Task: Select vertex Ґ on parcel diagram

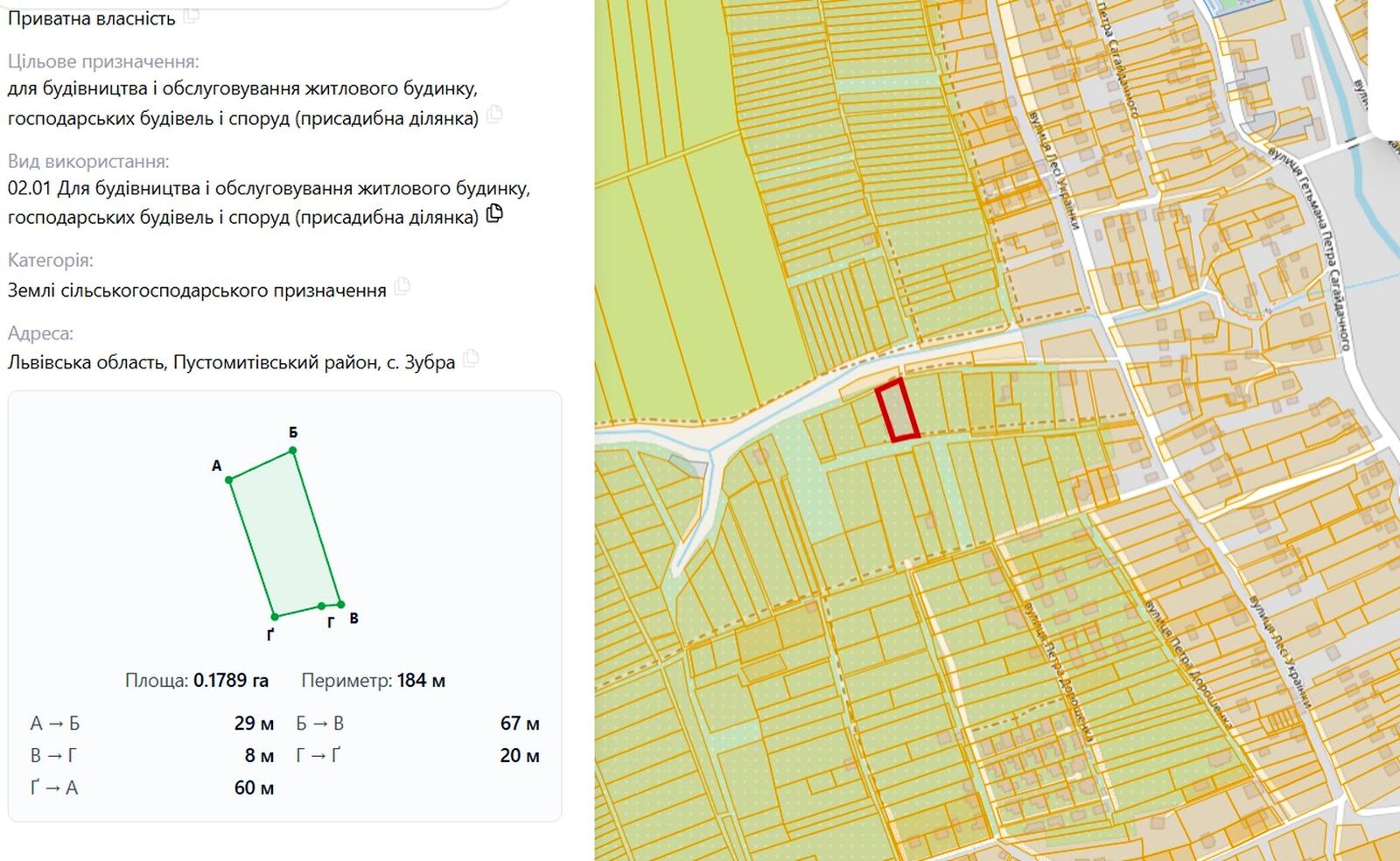Action: coord(275,617)
